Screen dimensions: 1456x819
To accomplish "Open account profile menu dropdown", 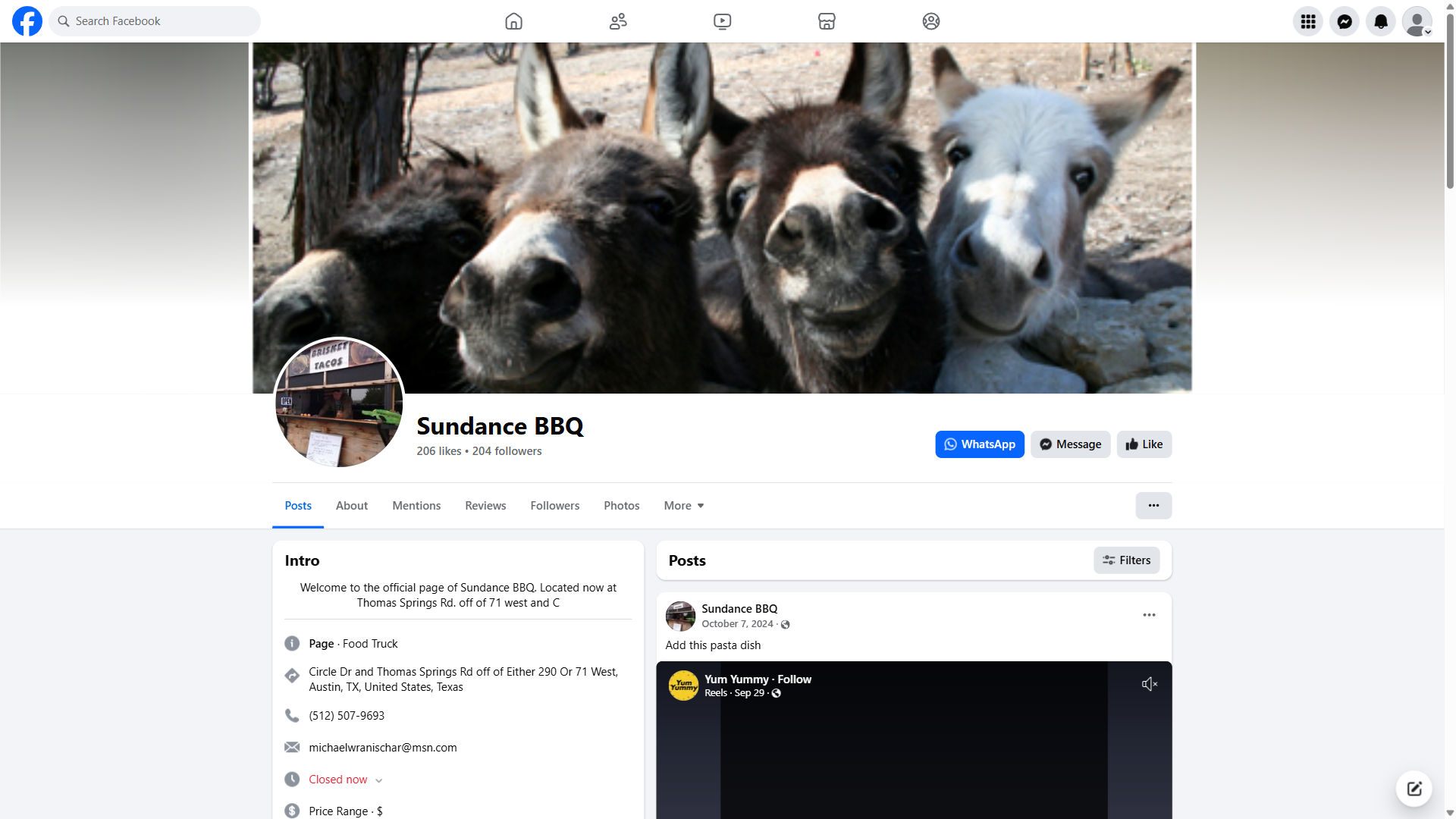I will click(x=1417, y=21).
